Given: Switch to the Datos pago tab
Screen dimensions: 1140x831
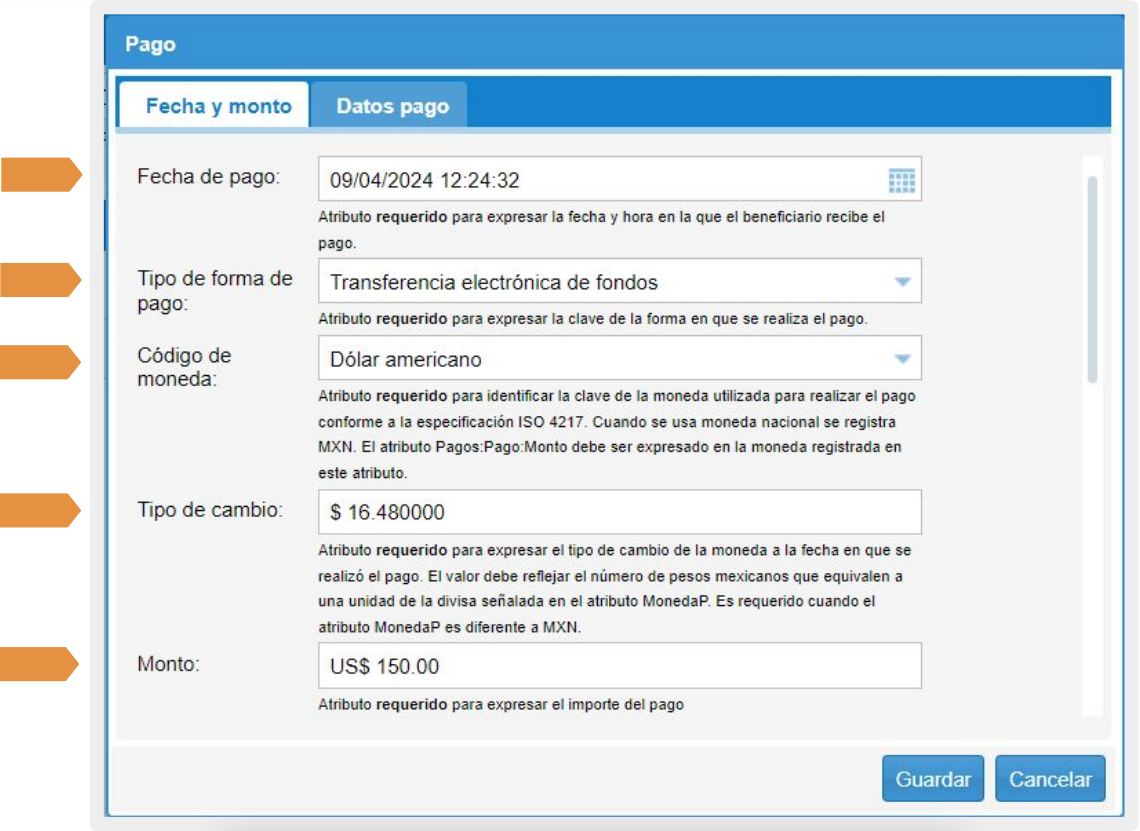Looking at the screenshot, I should 392,106.
